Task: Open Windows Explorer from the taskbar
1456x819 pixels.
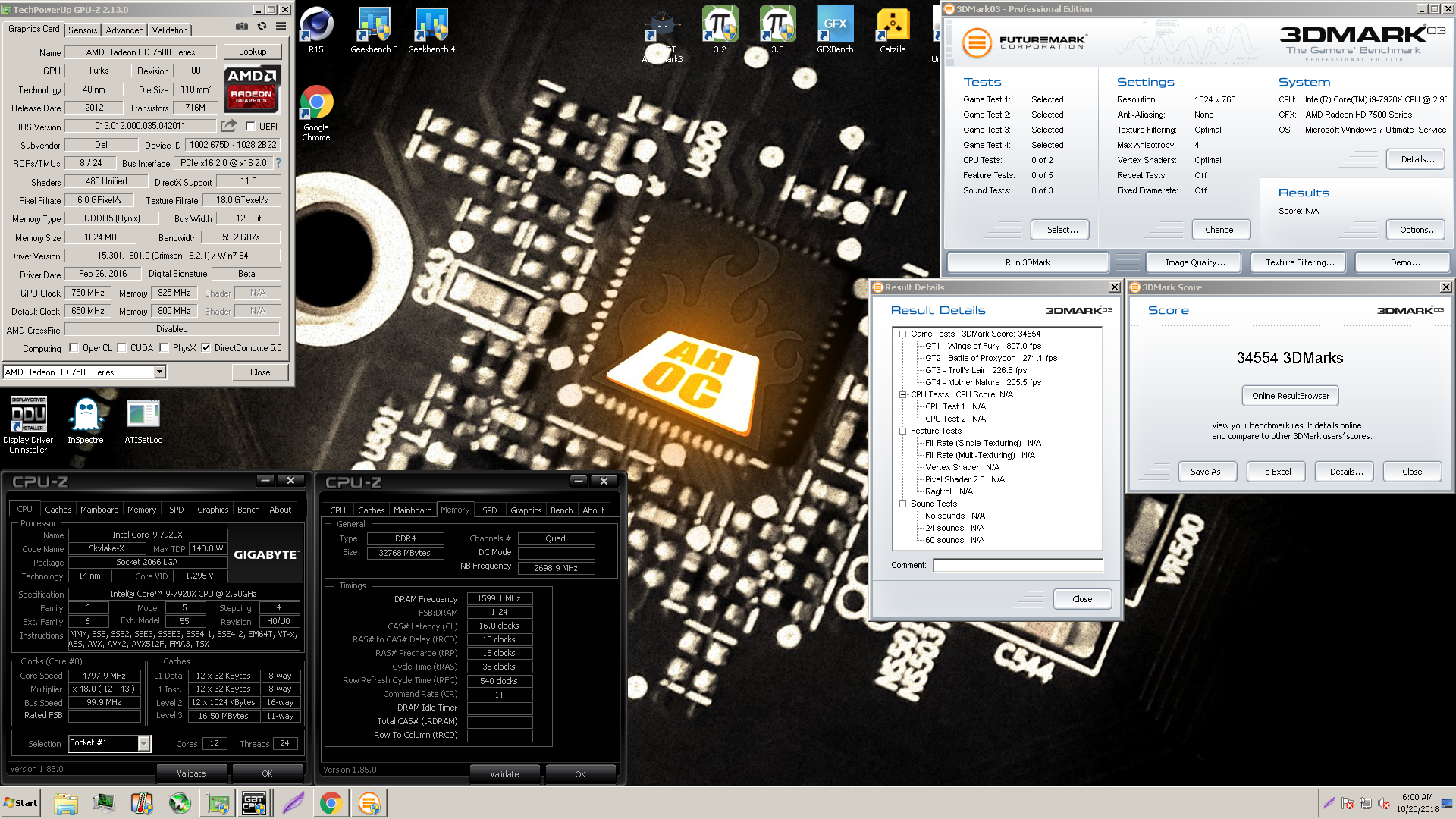Action: click(66, 803)
